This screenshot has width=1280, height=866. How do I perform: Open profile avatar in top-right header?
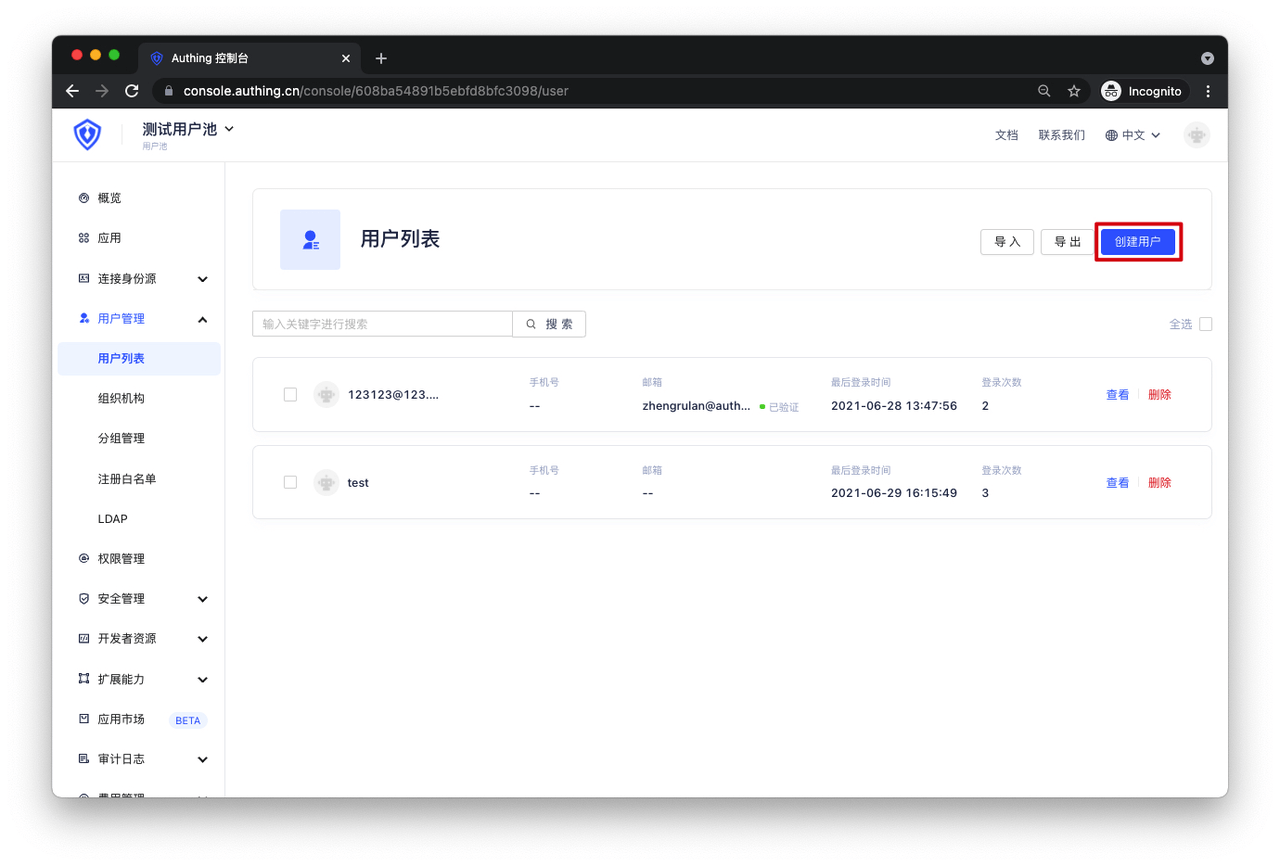point(1196,135)
